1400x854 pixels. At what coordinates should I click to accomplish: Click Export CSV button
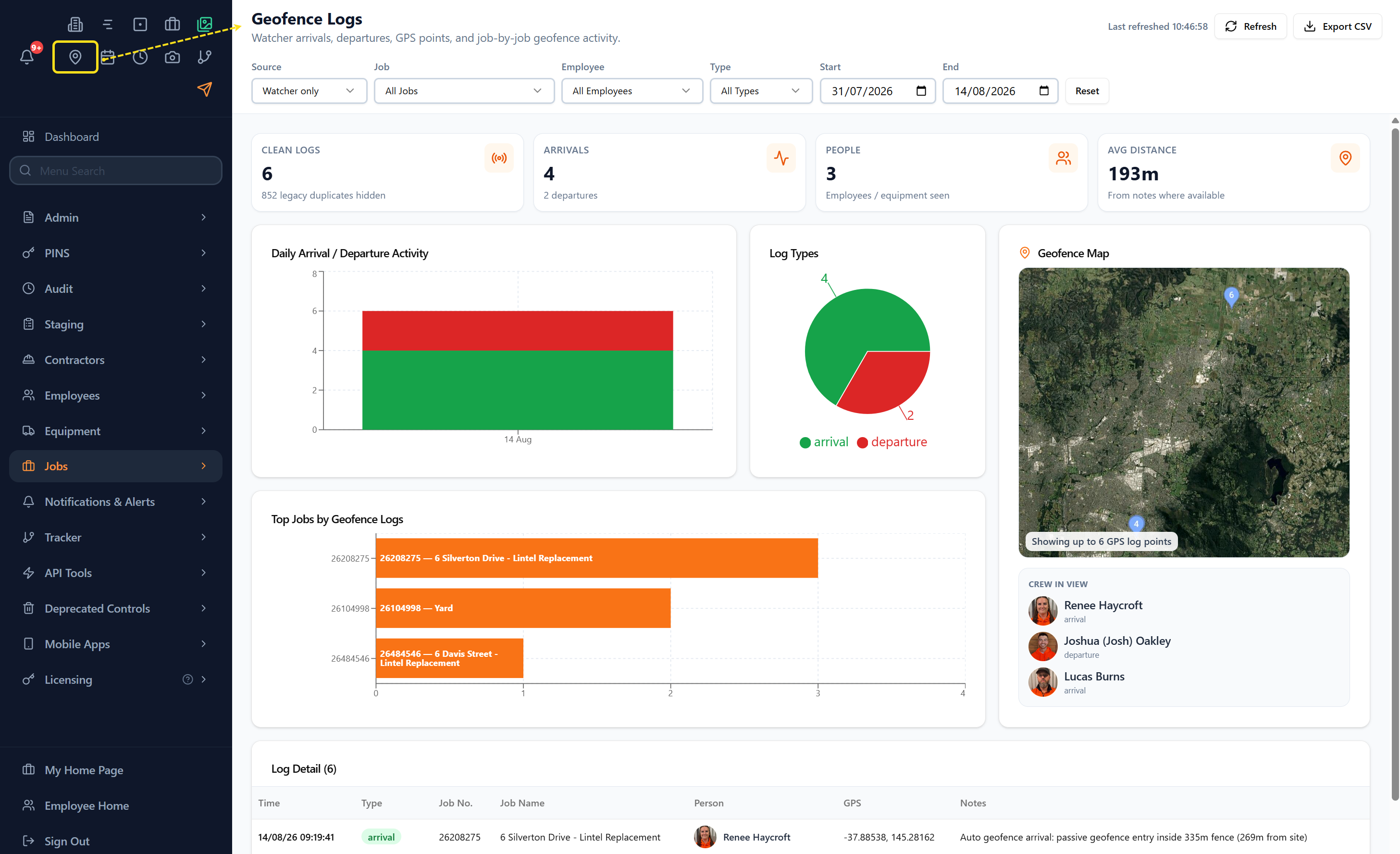click(x=1338, y=26)
